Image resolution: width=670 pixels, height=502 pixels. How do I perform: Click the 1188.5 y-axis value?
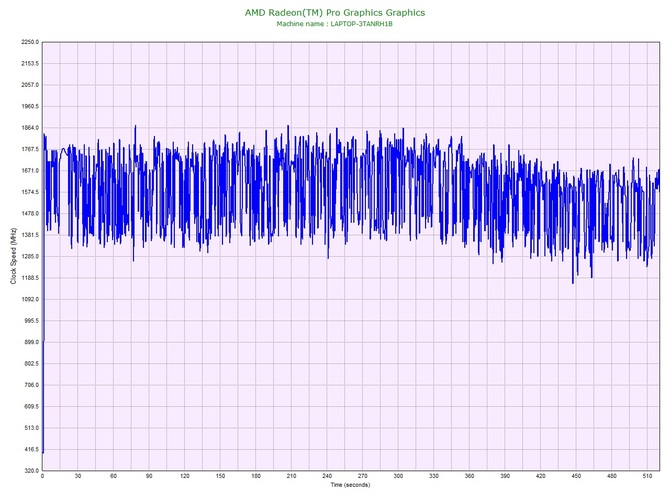point(30,278)
